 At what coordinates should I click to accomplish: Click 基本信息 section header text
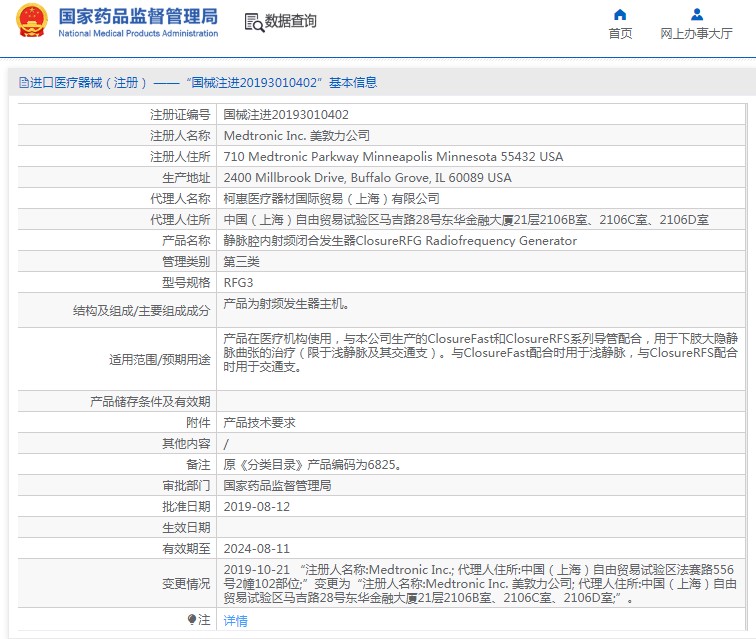click(x=353, y=82)
